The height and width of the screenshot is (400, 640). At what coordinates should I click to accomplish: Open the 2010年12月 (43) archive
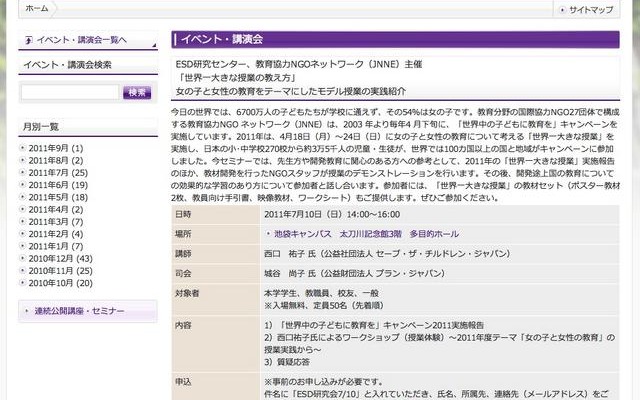point(60,258)
